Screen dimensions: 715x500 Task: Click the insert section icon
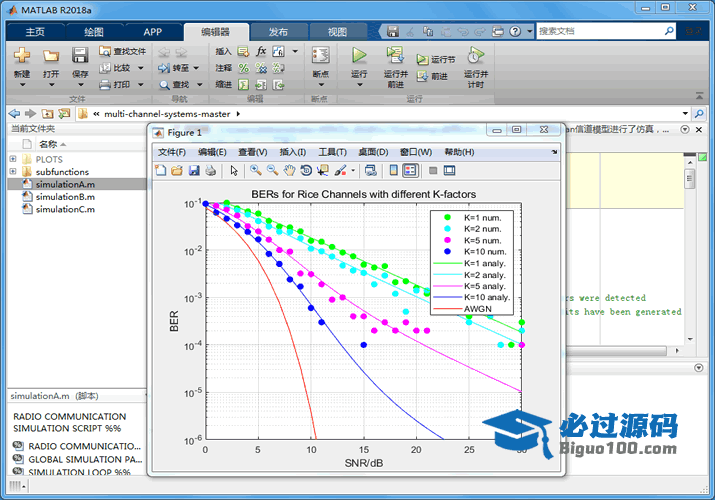coord(243,52)
